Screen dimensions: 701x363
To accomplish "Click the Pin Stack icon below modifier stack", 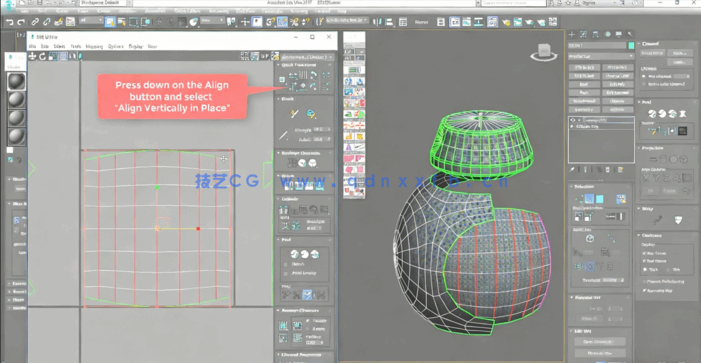I will 572,169.
